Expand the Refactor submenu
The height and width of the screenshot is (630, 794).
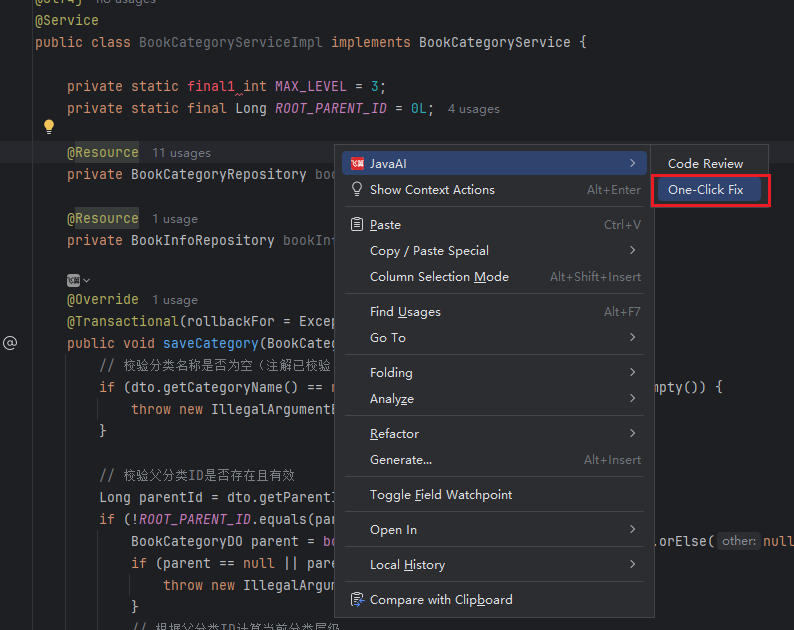[632, 434]
